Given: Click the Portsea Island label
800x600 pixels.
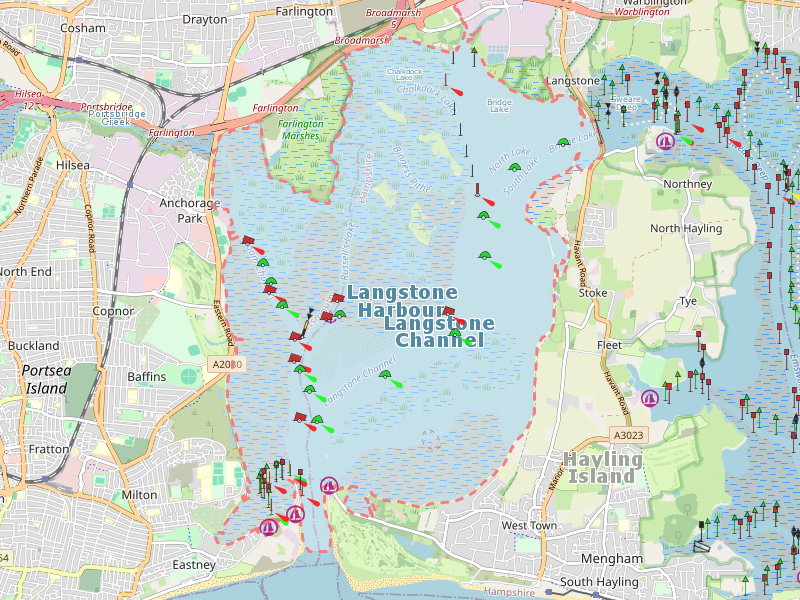Looking at the screenshot, I should [x=47, y=379].
